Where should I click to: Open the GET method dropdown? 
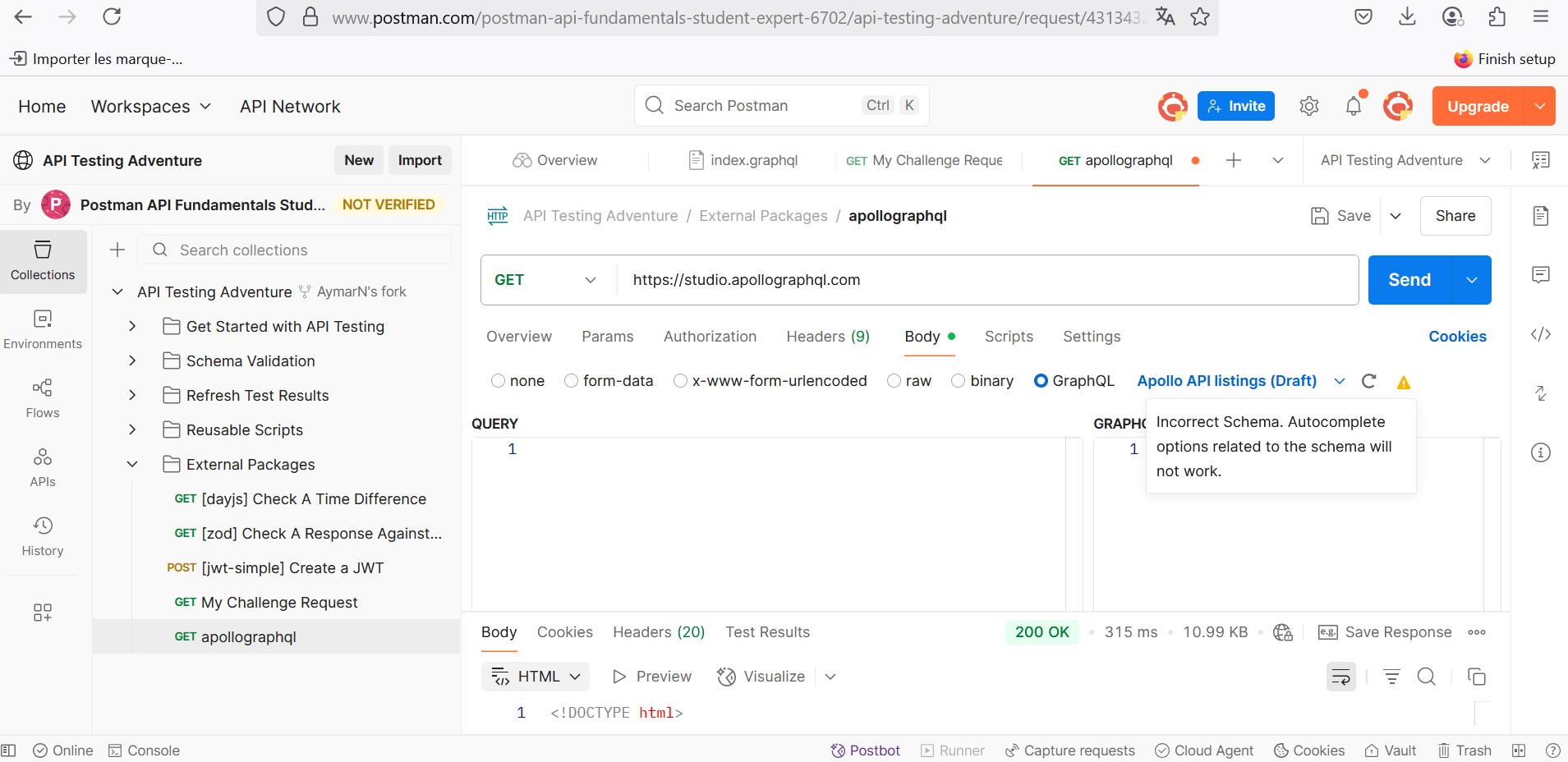[548, 280]
